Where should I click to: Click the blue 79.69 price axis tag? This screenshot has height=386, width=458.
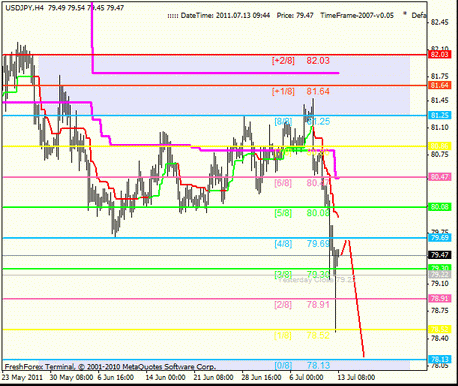click(x=439, y=238)
